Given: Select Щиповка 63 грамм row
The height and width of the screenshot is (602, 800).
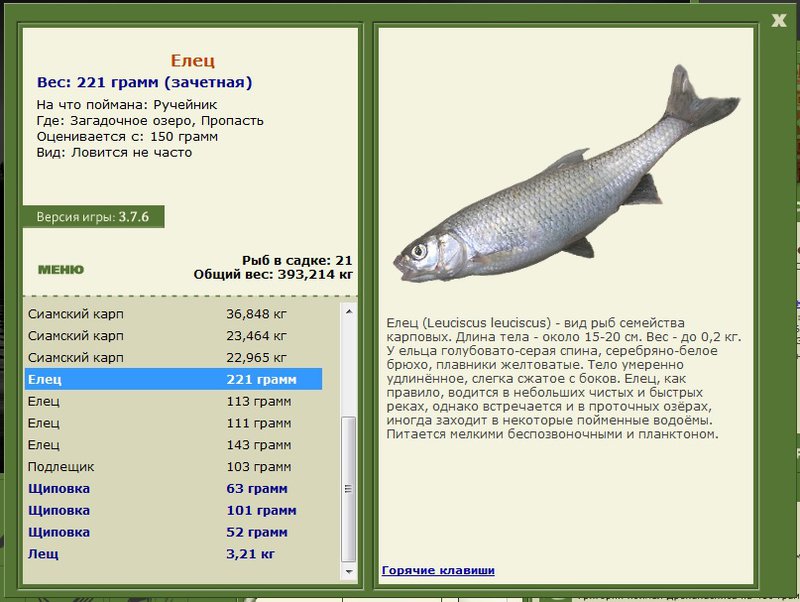Looking at the screenshot, I should pyautogui.click(x=173, y=489).
